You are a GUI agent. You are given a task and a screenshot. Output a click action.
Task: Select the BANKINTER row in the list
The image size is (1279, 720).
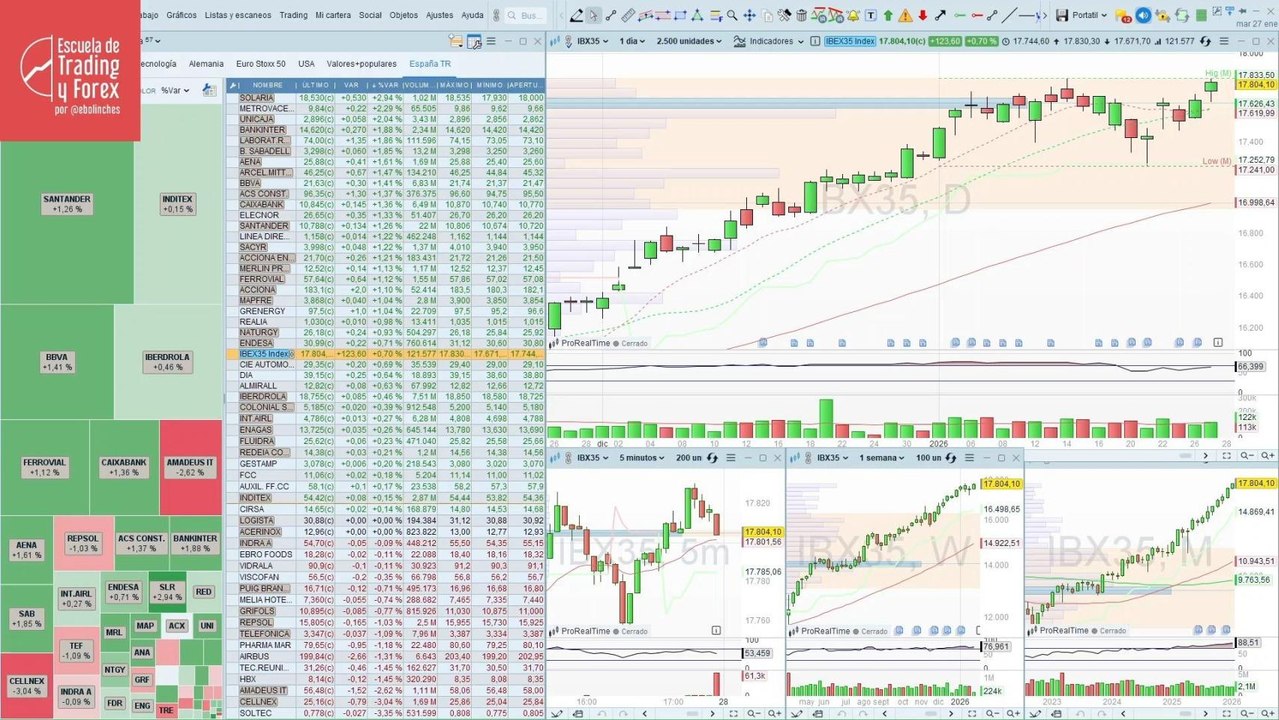point(386,129)
